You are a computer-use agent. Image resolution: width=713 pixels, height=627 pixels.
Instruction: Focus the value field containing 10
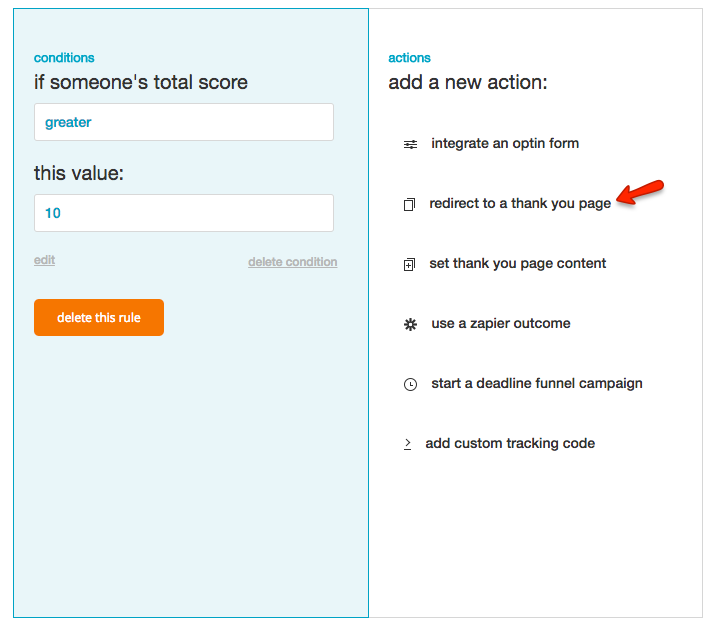pos(184,213)
